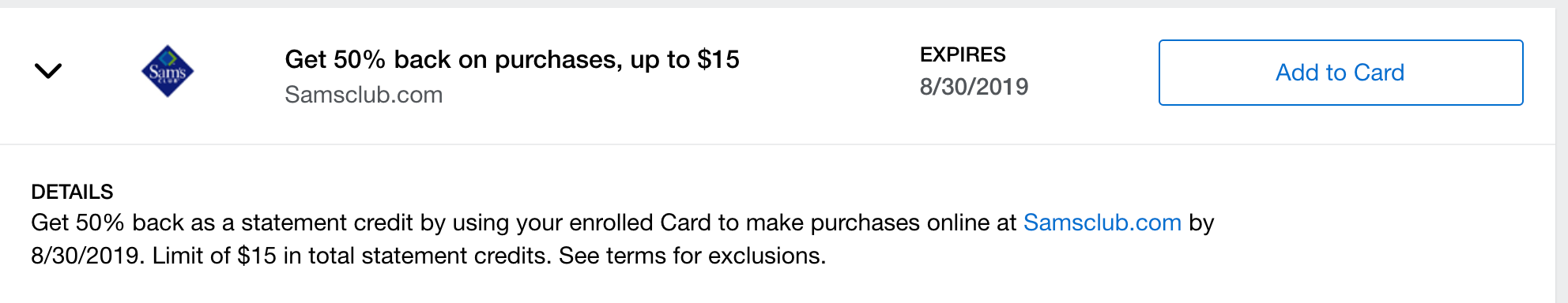Click "make purchases online at" in details
The width and height of the screenshot is (1568, 303).
(881, 223)
